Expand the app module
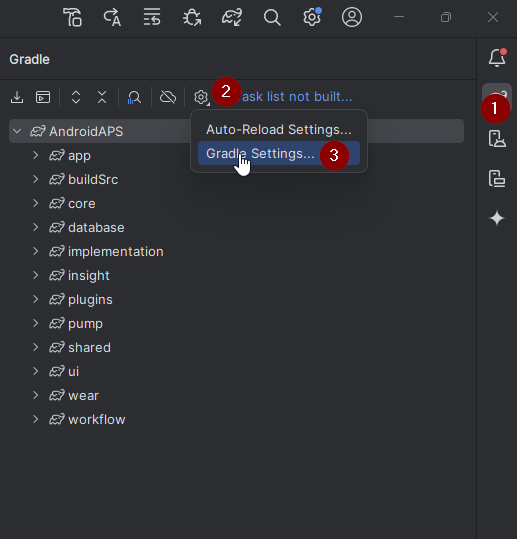The width and height of the screenshot is (517, 539). [35, 155]
